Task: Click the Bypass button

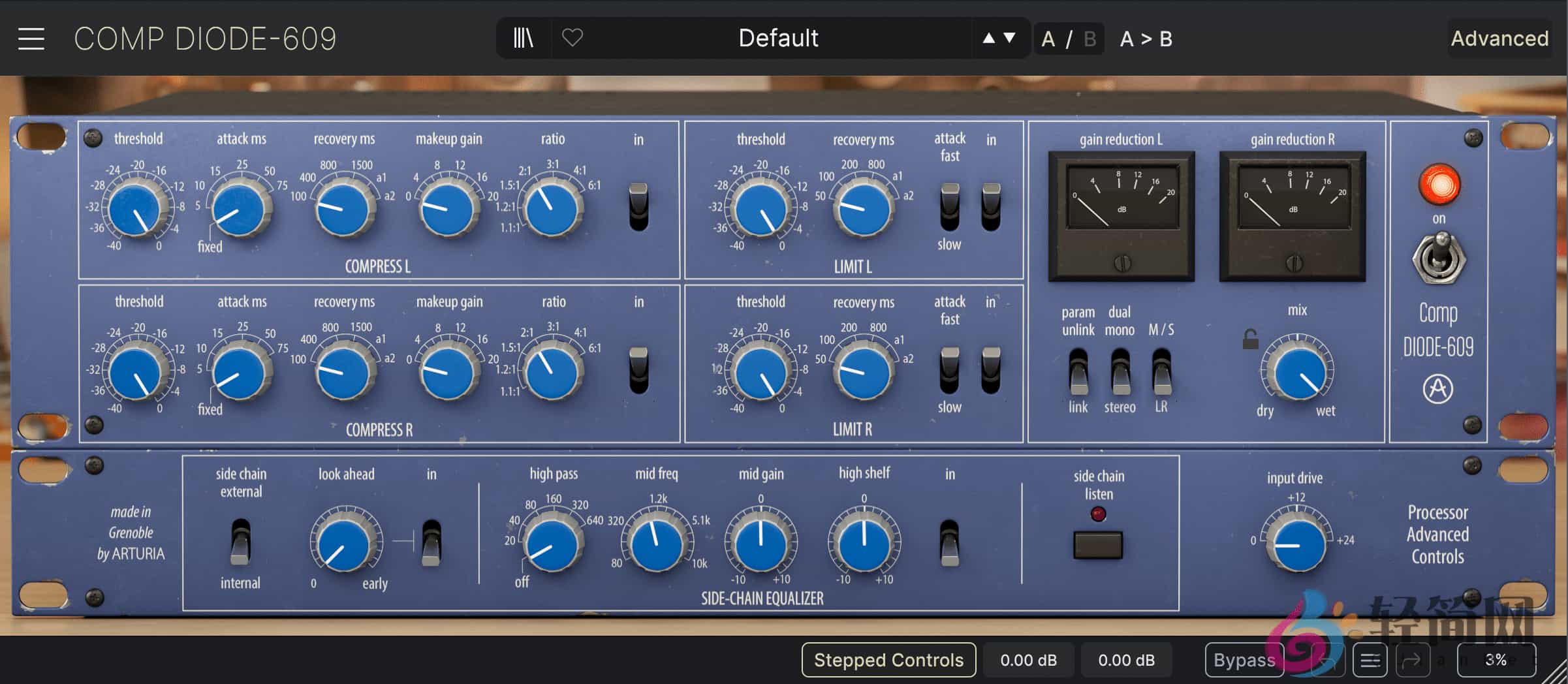Action: pyautogui.click(x=1244, y=661)
